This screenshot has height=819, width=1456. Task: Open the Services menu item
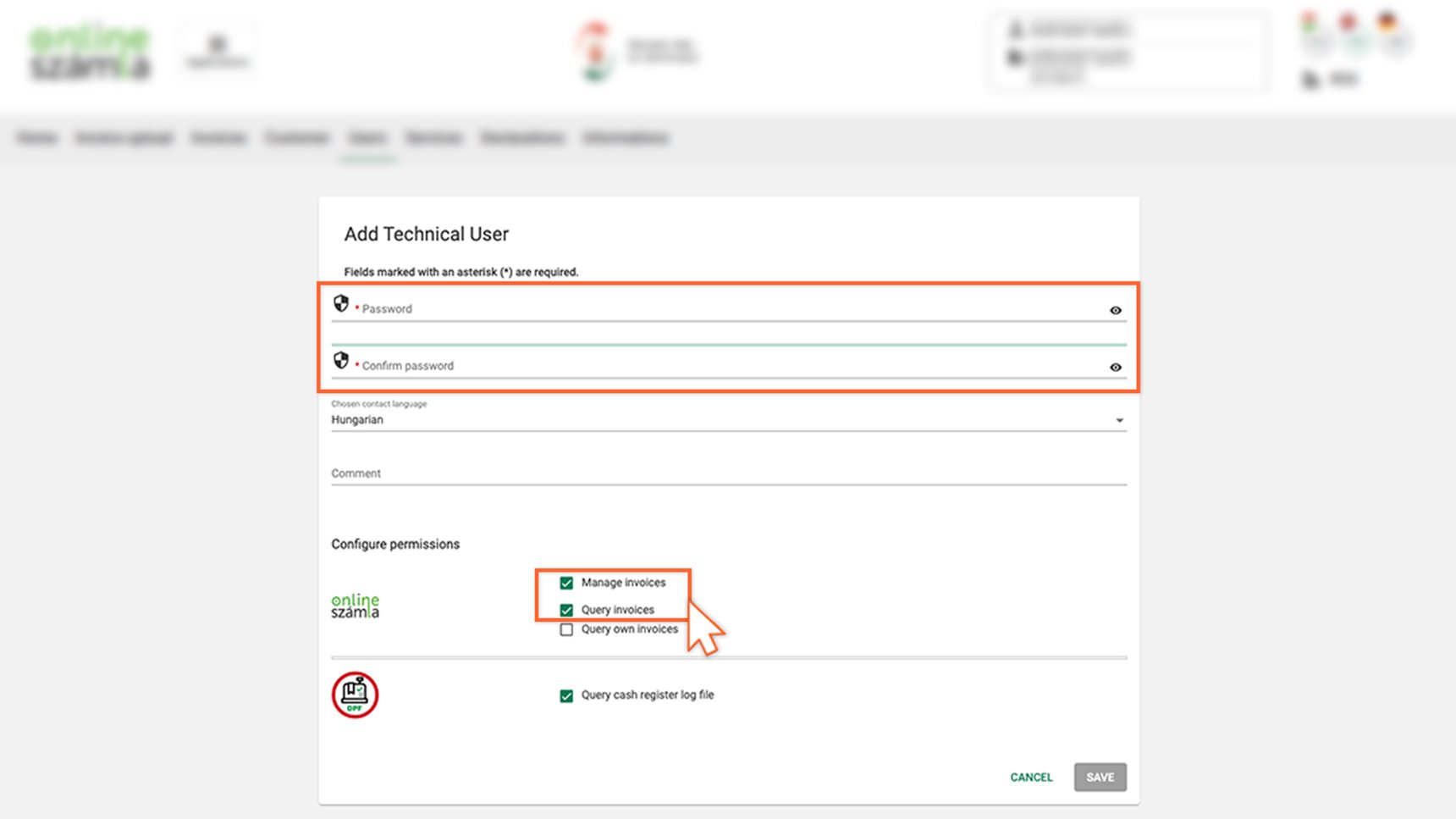[433, 137]
